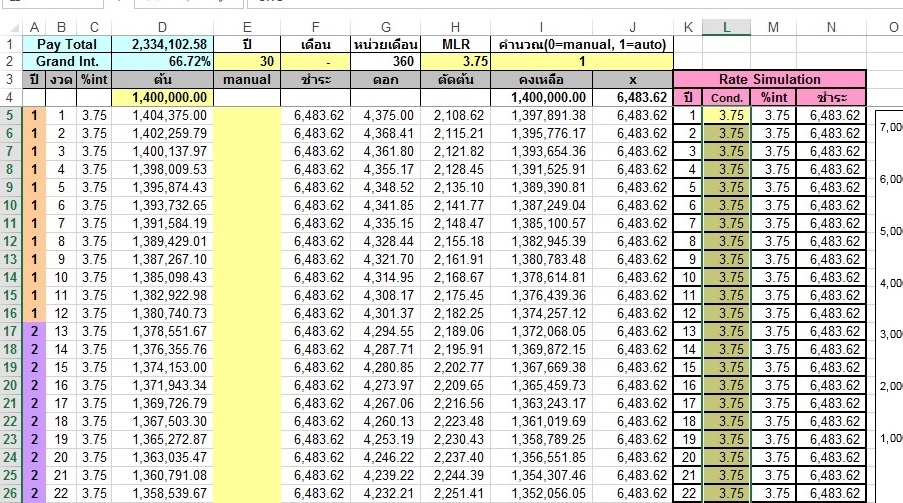
Task: Select the years input cell showing 30
Action: click(246, 62)
